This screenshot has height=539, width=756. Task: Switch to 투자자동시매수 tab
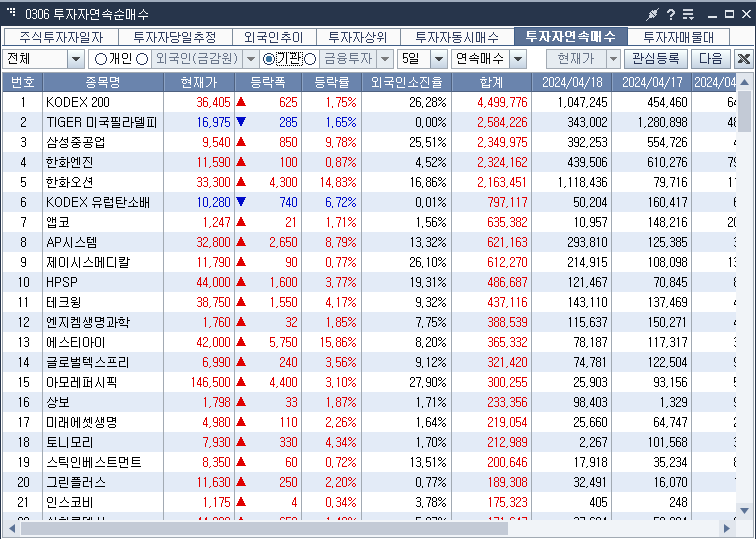coord(457,37)
